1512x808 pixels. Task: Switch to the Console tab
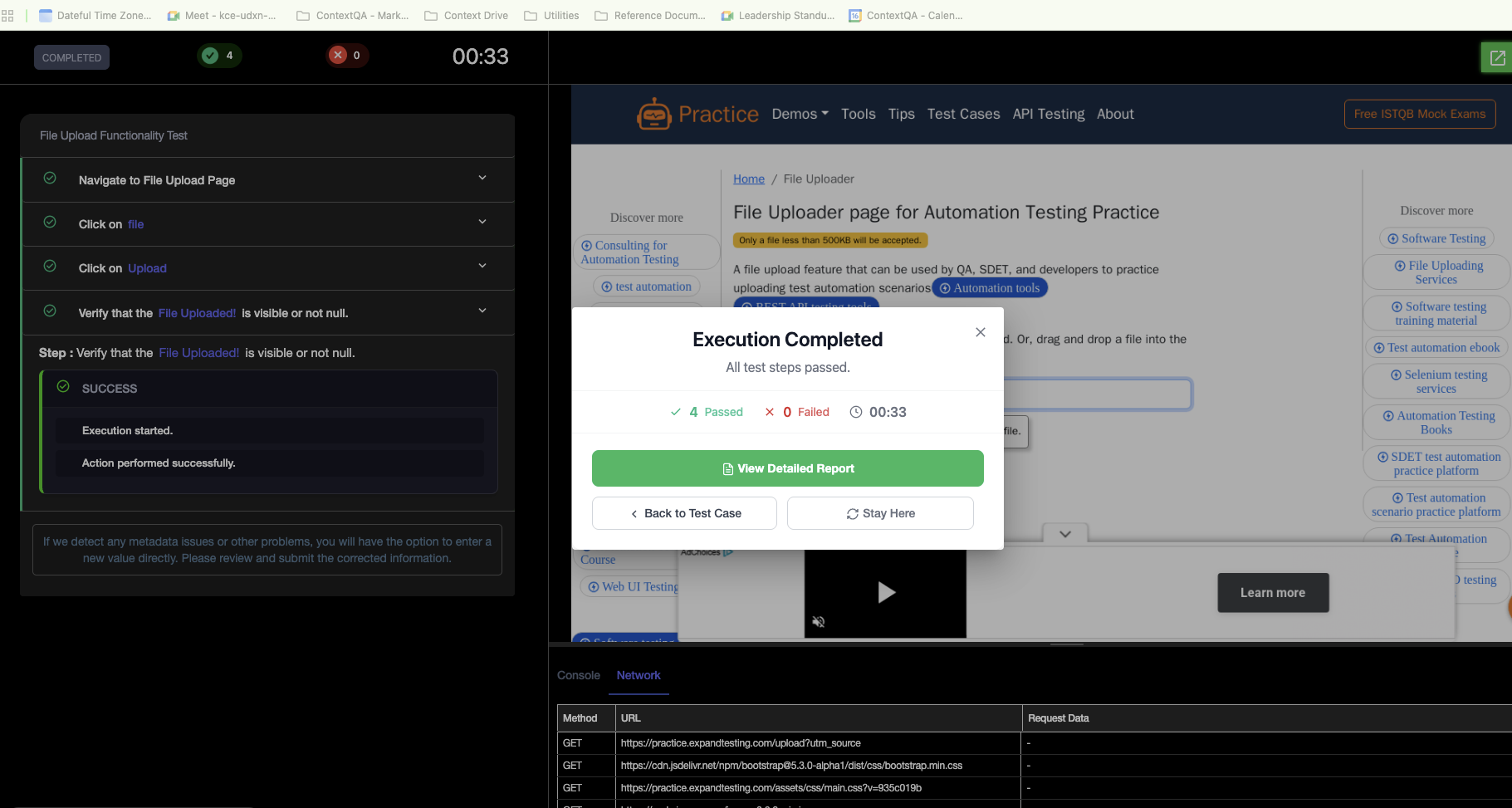[x=578, y=675]
